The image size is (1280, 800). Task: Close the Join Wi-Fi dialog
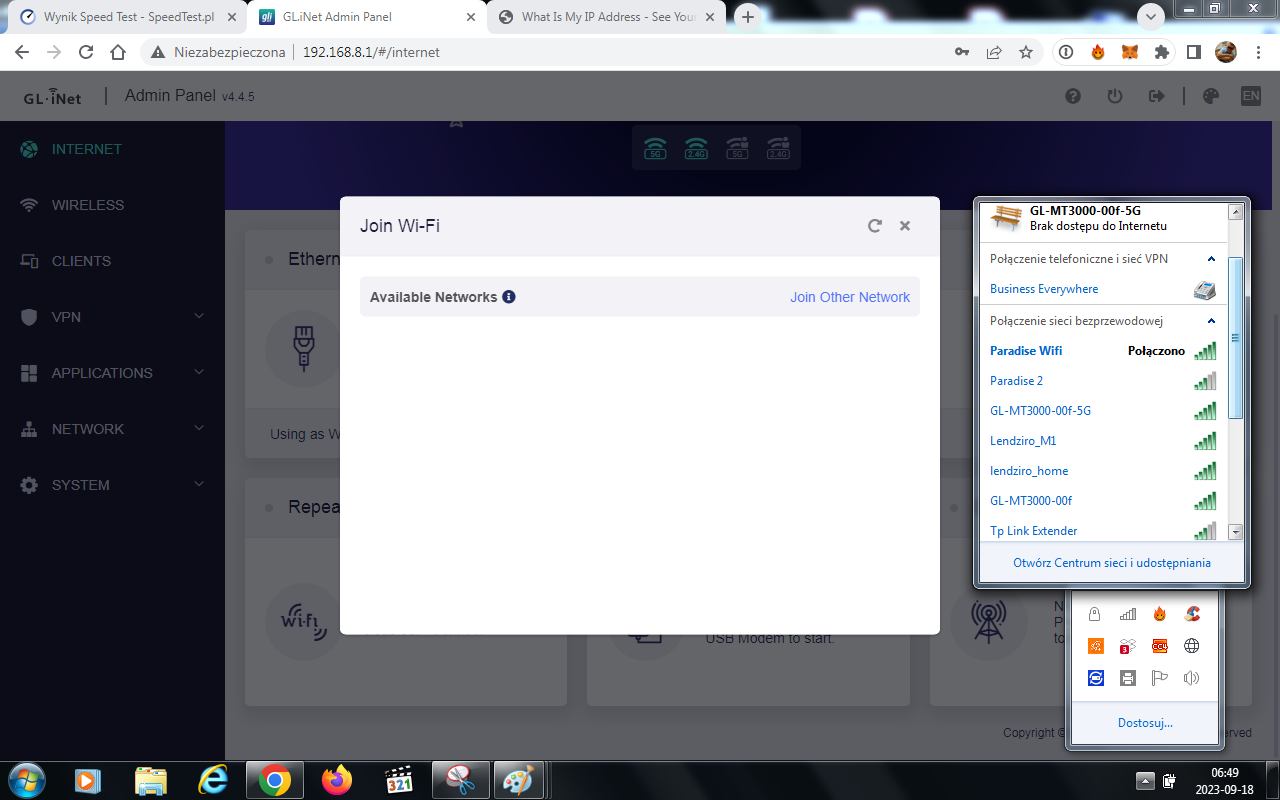905,226
